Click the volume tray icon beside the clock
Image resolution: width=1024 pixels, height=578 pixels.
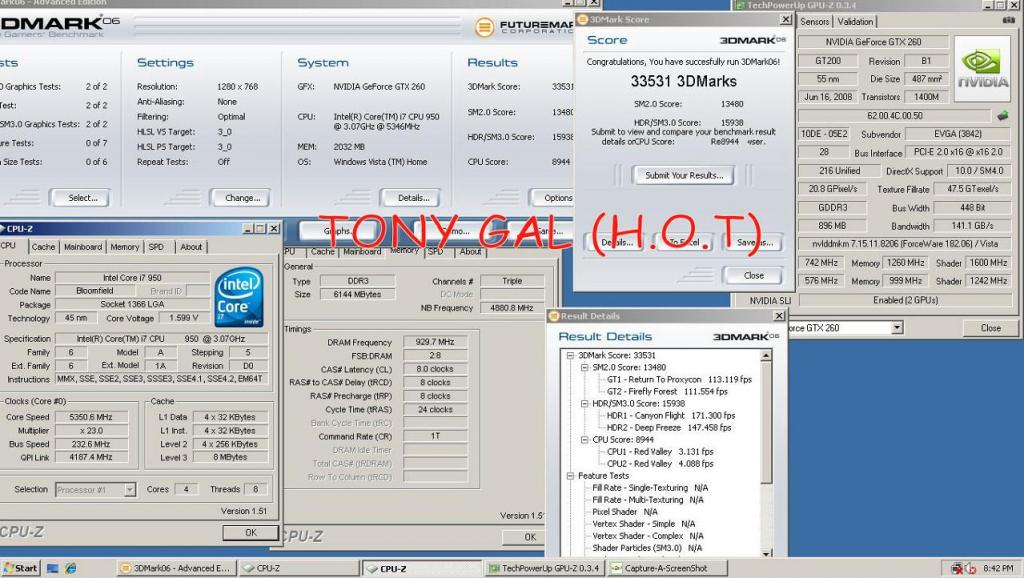click(x=970, y=568)
